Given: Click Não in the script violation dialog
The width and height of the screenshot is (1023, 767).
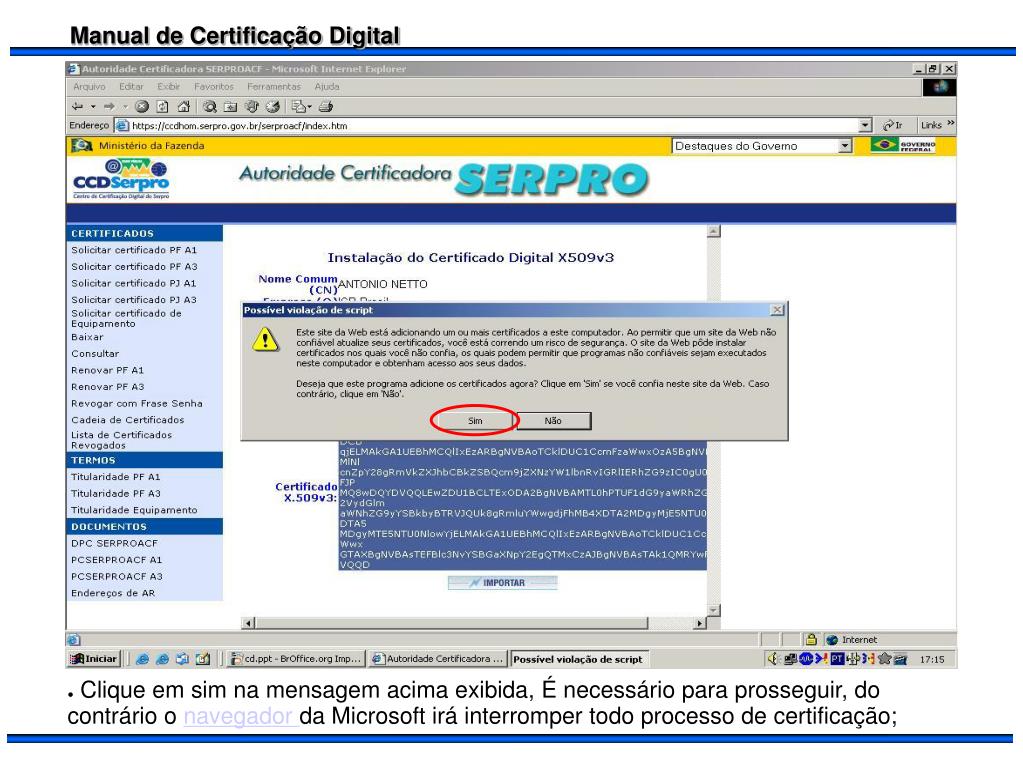Looking at the screenshot, I should coord(553,421).
